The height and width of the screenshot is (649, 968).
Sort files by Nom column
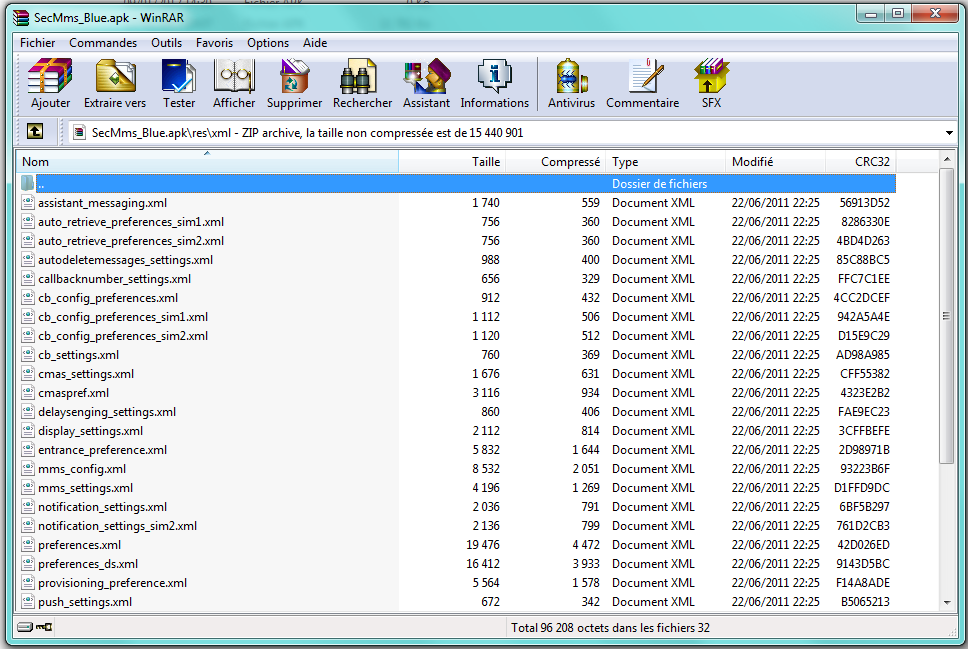coord(207,162)
